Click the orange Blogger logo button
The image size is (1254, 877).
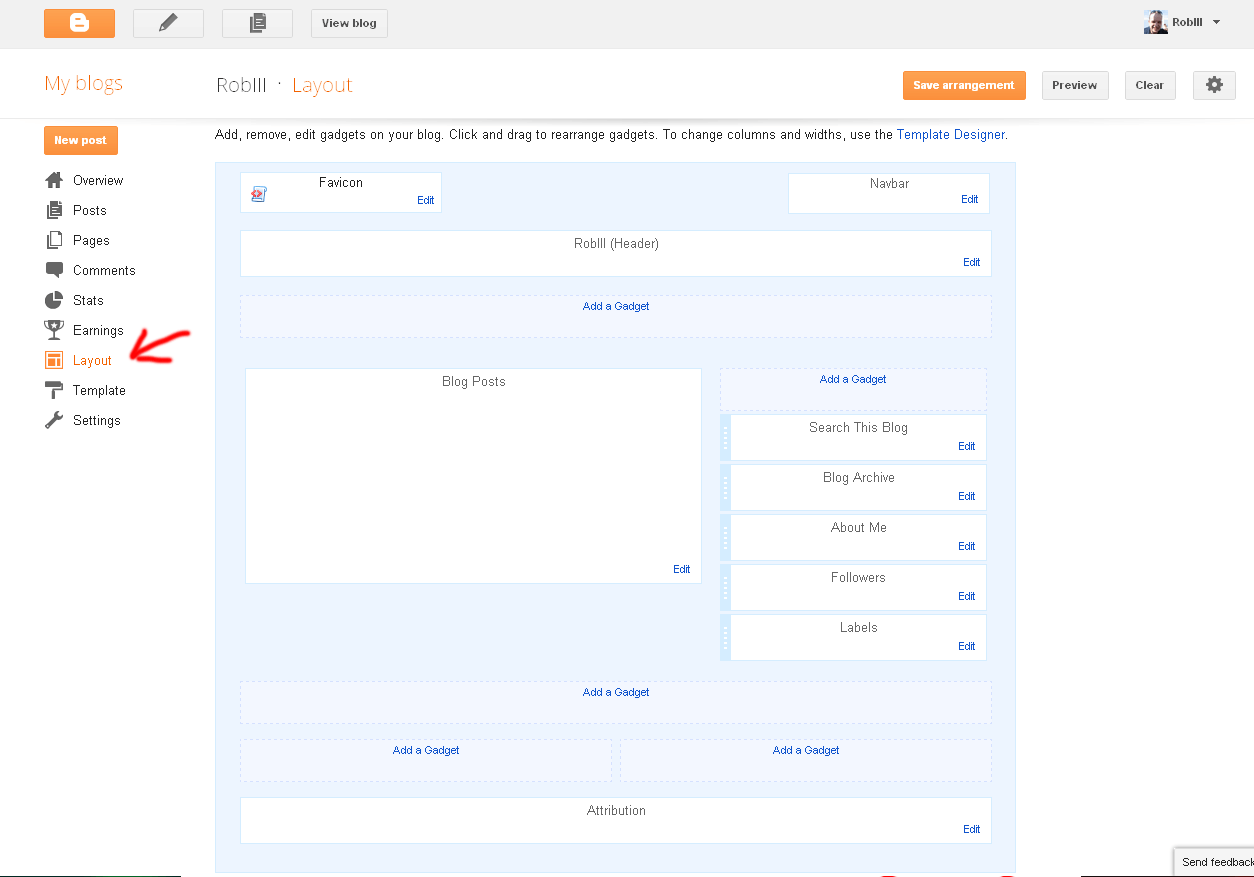click(79, 23)
